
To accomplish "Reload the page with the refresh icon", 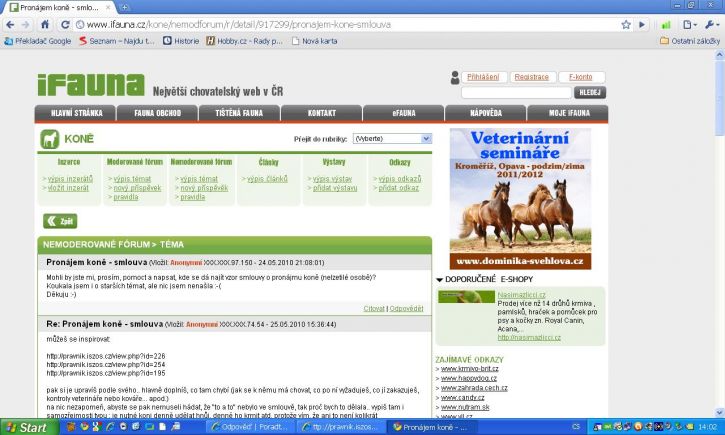I will [65, 25].
